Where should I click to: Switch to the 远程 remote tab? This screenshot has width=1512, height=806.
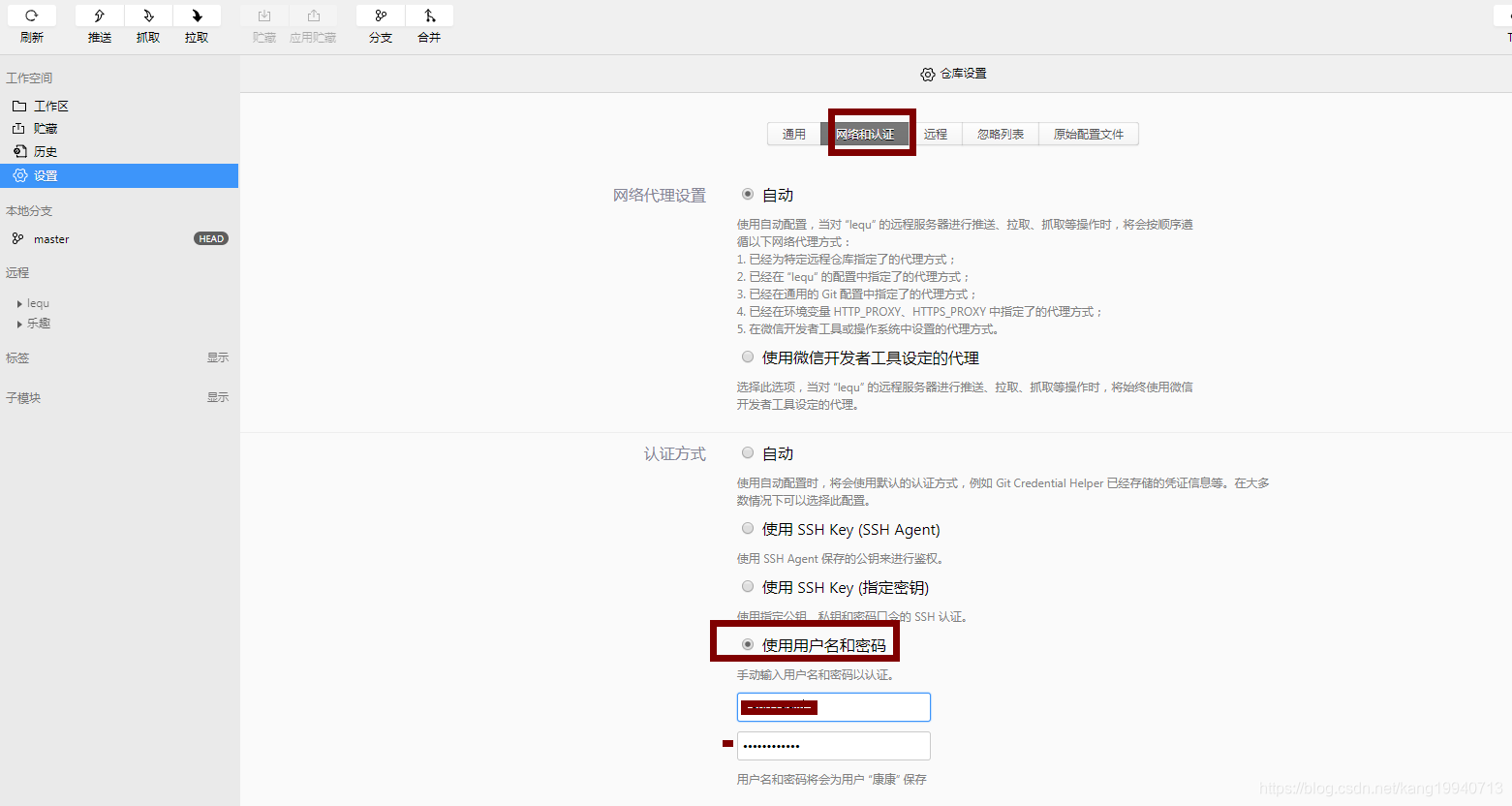936,134
